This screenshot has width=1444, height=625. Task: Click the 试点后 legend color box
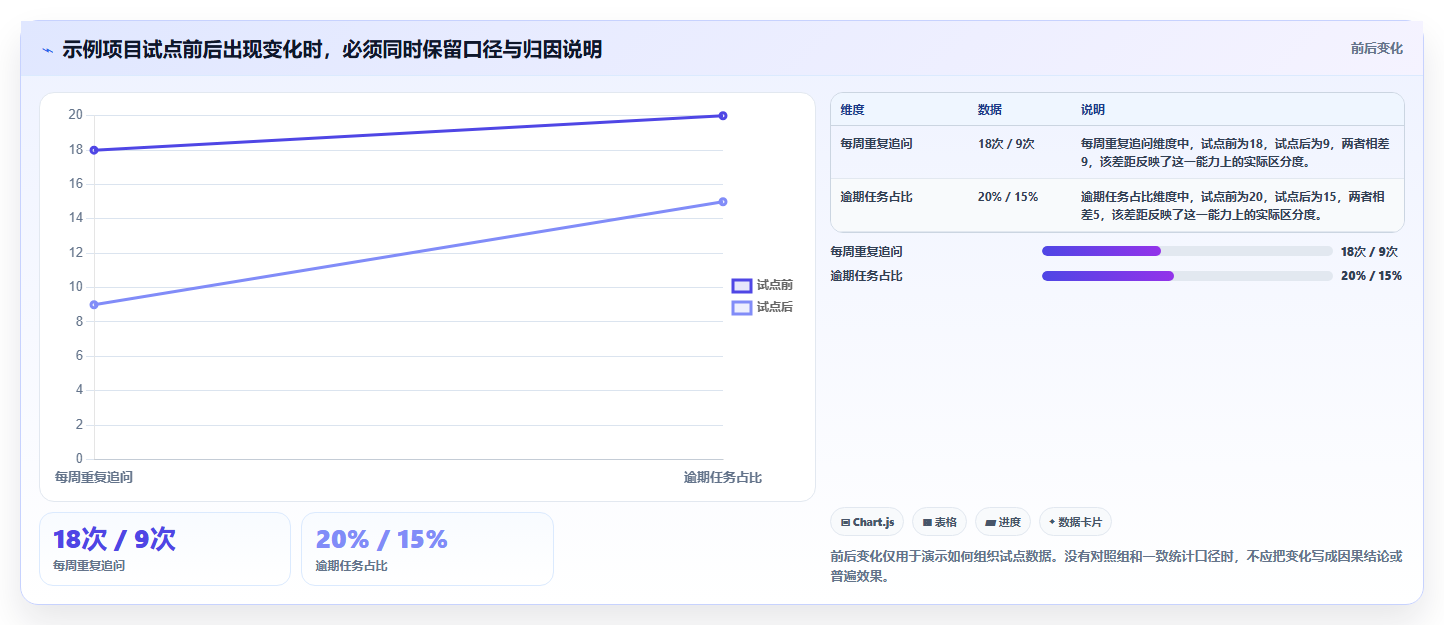742,308
